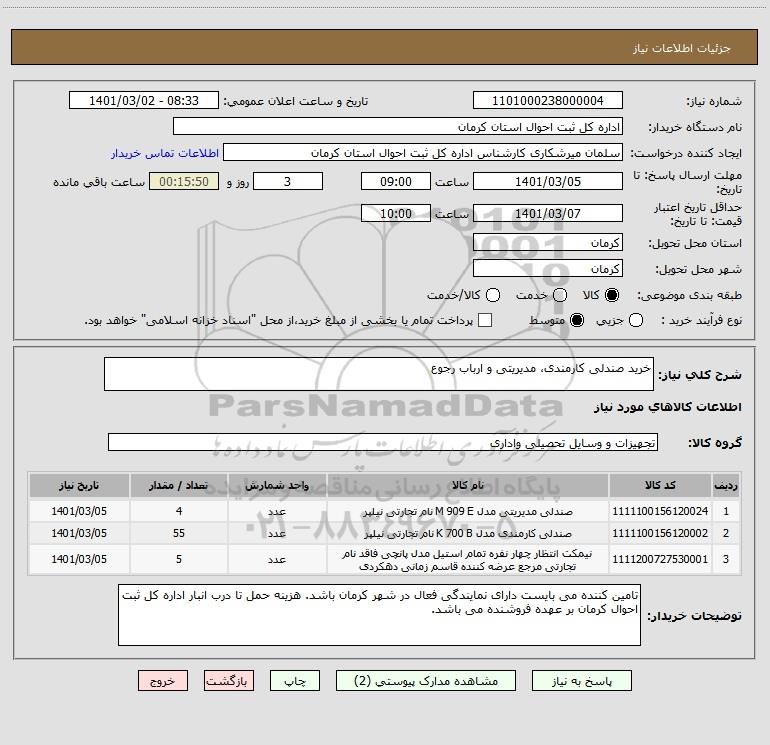
Task: Click the validity time field 10:00
Action: (x=396, y=213)
